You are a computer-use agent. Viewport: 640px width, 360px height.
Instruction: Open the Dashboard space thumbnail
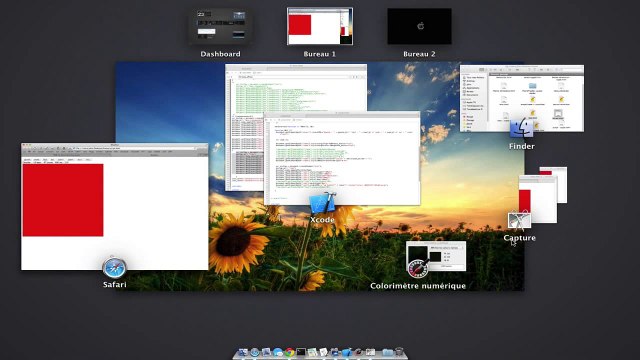pyautogui.click(x=220, y=27)
